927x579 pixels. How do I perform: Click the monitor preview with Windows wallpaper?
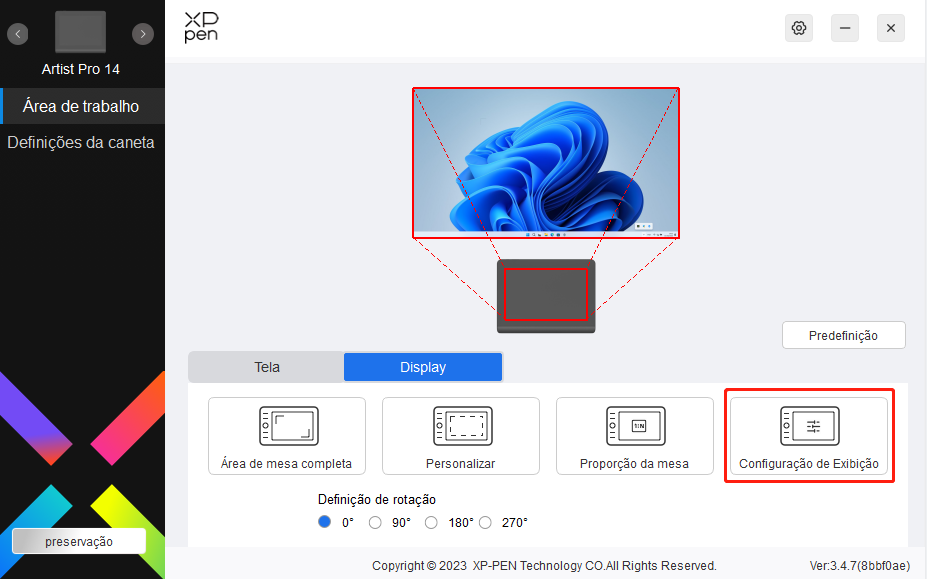pyautogui.click(x=546, y=163)
